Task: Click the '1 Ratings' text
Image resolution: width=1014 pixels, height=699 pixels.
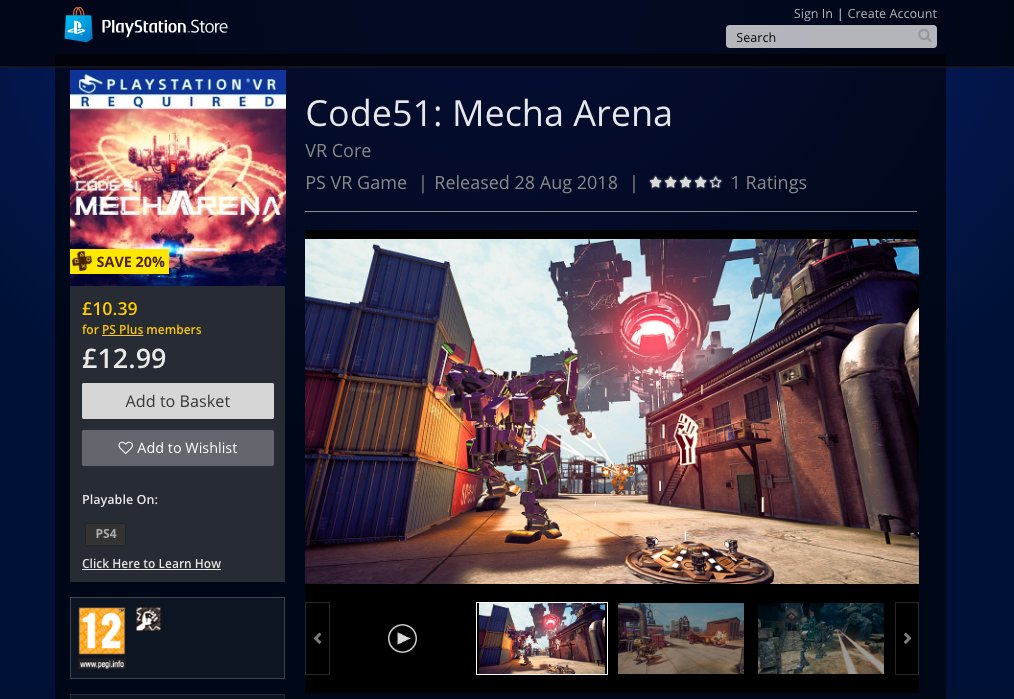Action: click(x=768, y=183)
